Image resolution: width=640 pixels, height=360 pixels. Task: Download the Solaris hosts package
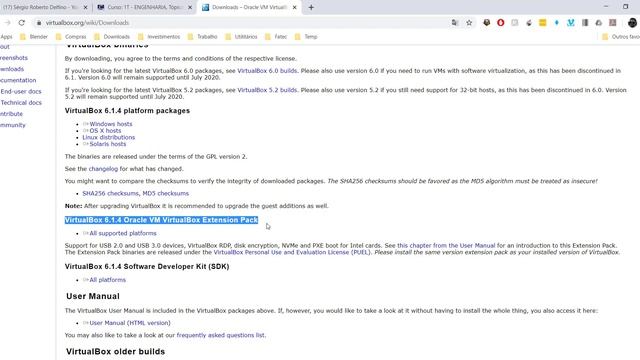(x=104, y=144)
